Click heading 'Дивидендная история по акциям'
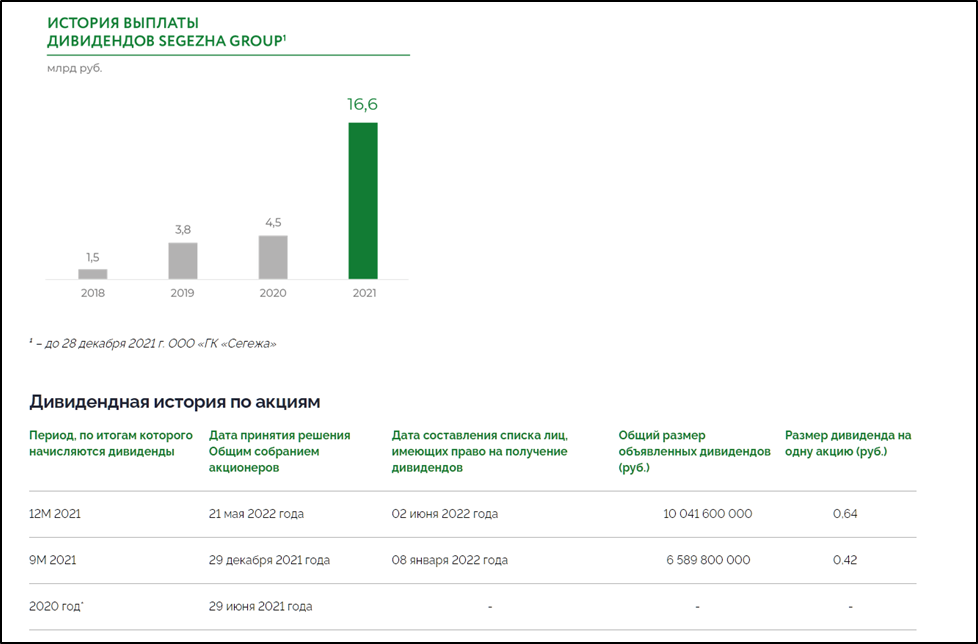Screen dimensions: 978x644 [175, 402]
